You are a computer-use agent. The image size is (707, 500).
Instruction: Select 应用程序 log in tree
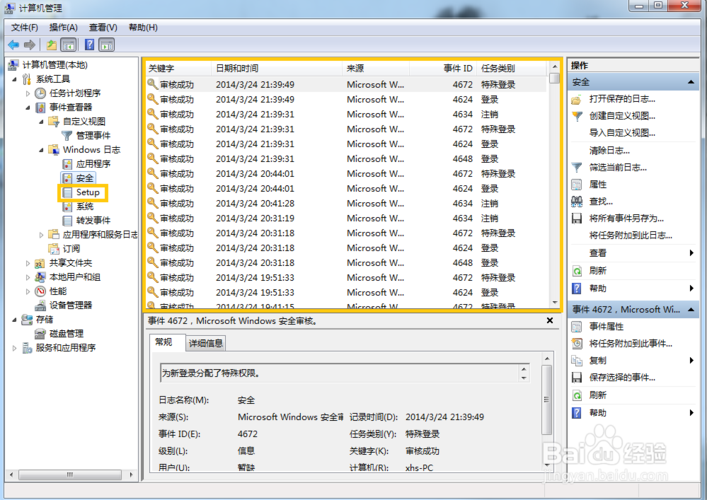click(x=93, y=164)
